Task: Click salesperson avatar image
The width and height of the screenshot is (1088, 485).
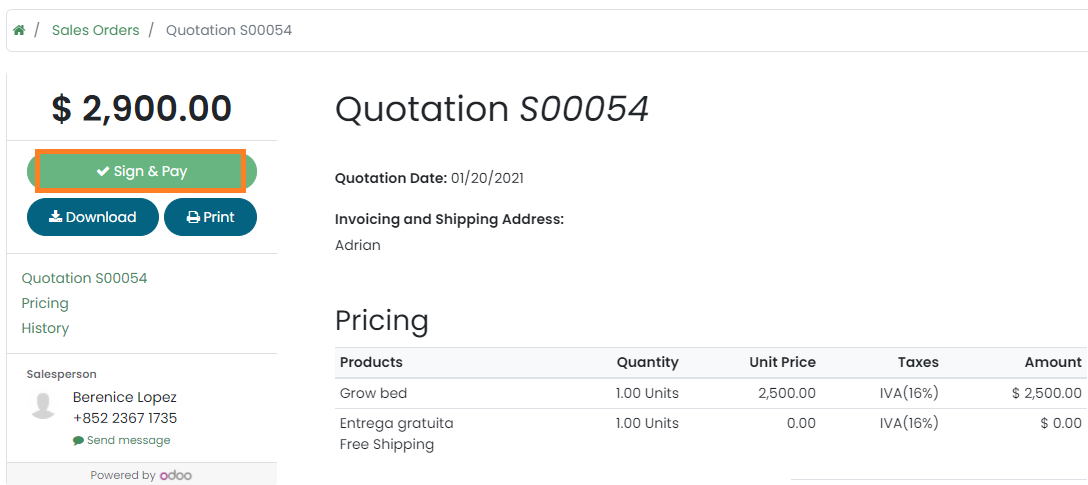Action: pos(43,405)
